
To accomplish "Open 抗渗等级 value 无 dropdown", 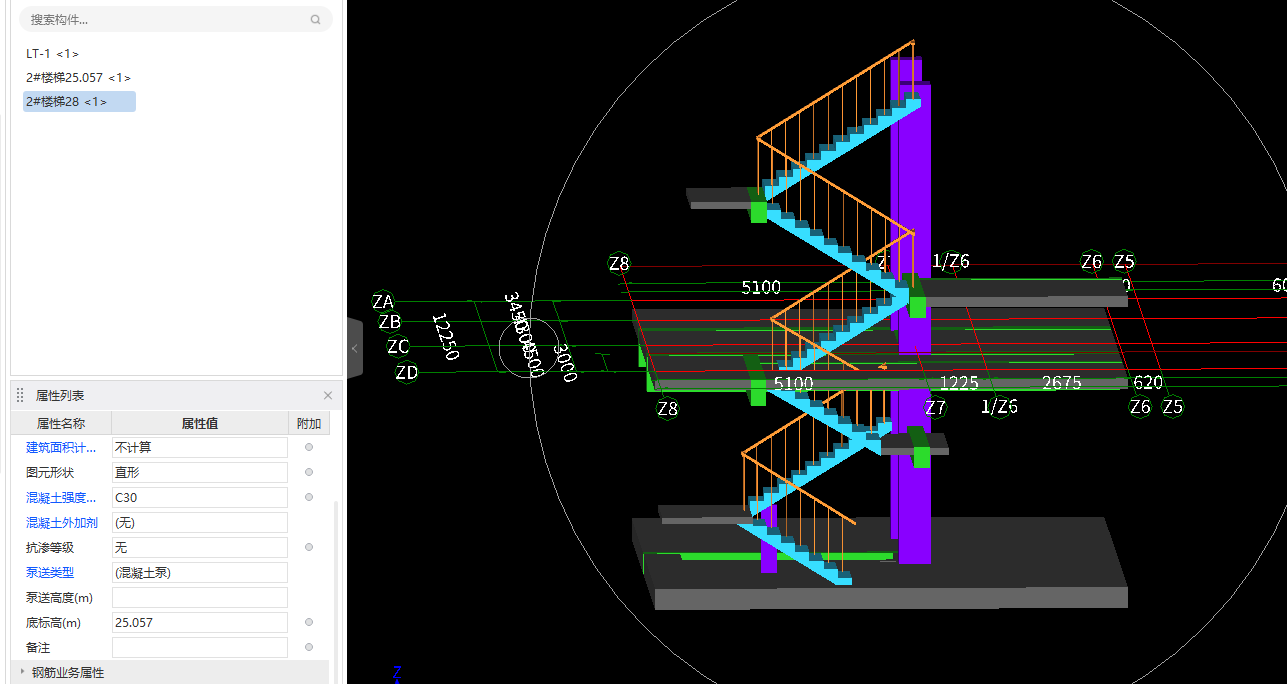I will [x=200, y=548].
